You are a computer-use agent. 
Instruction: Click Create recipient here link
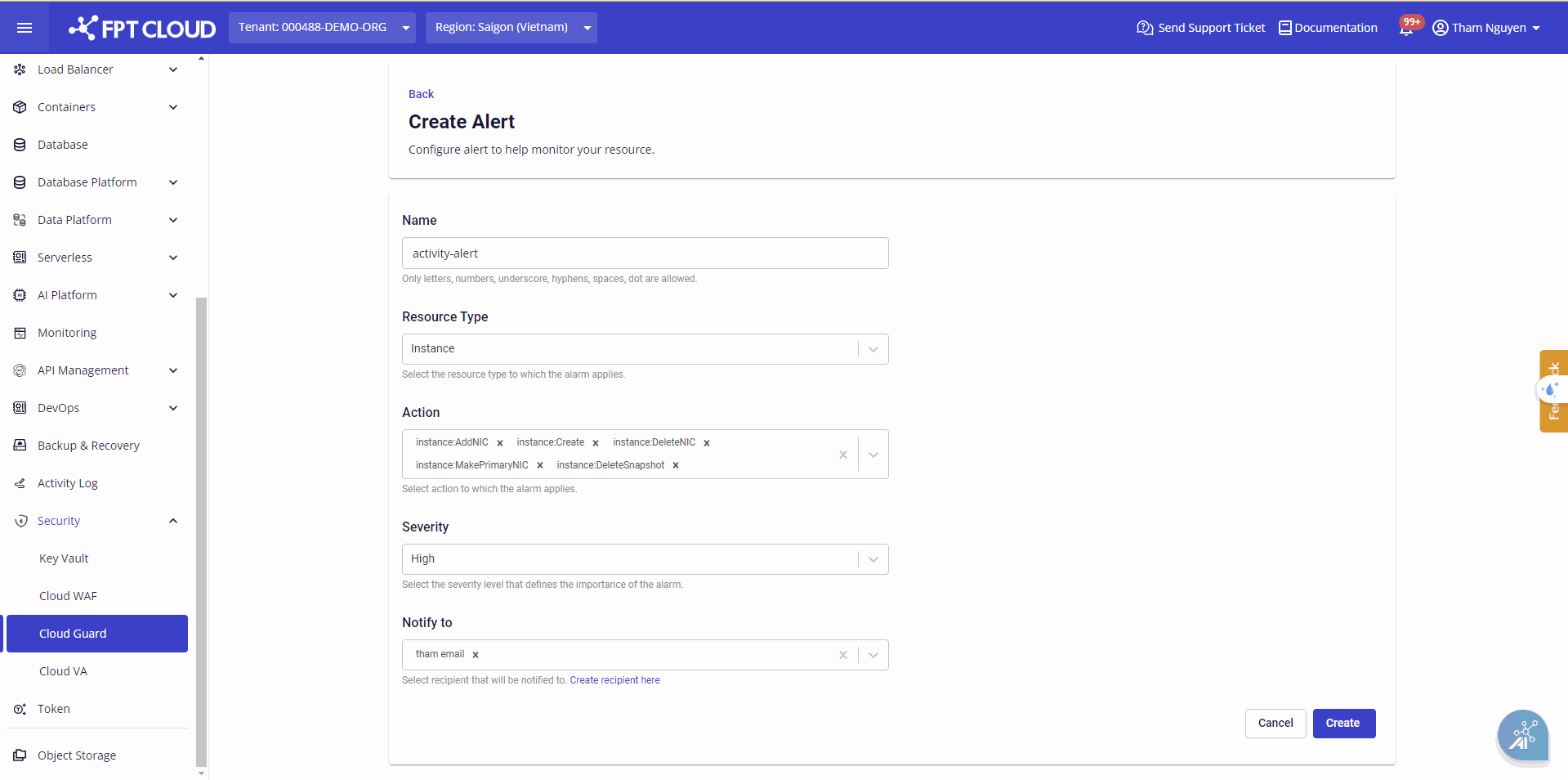tap(614, 680)
